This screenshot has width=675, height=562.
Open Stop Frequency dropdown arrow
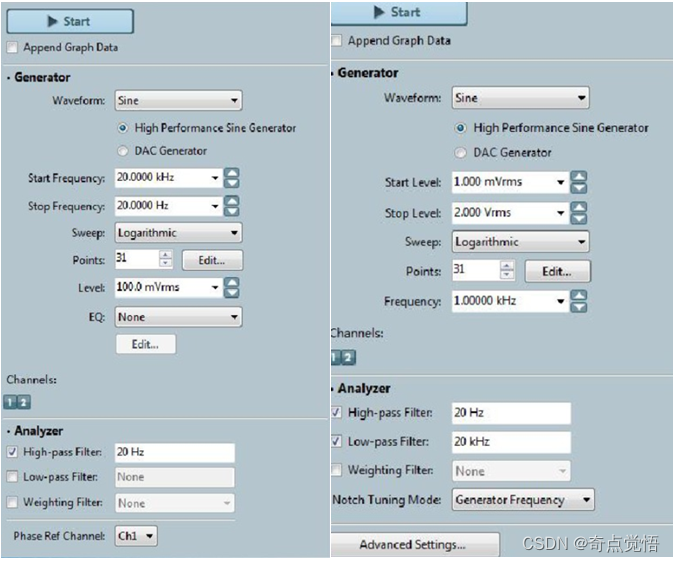coord(215,206)
